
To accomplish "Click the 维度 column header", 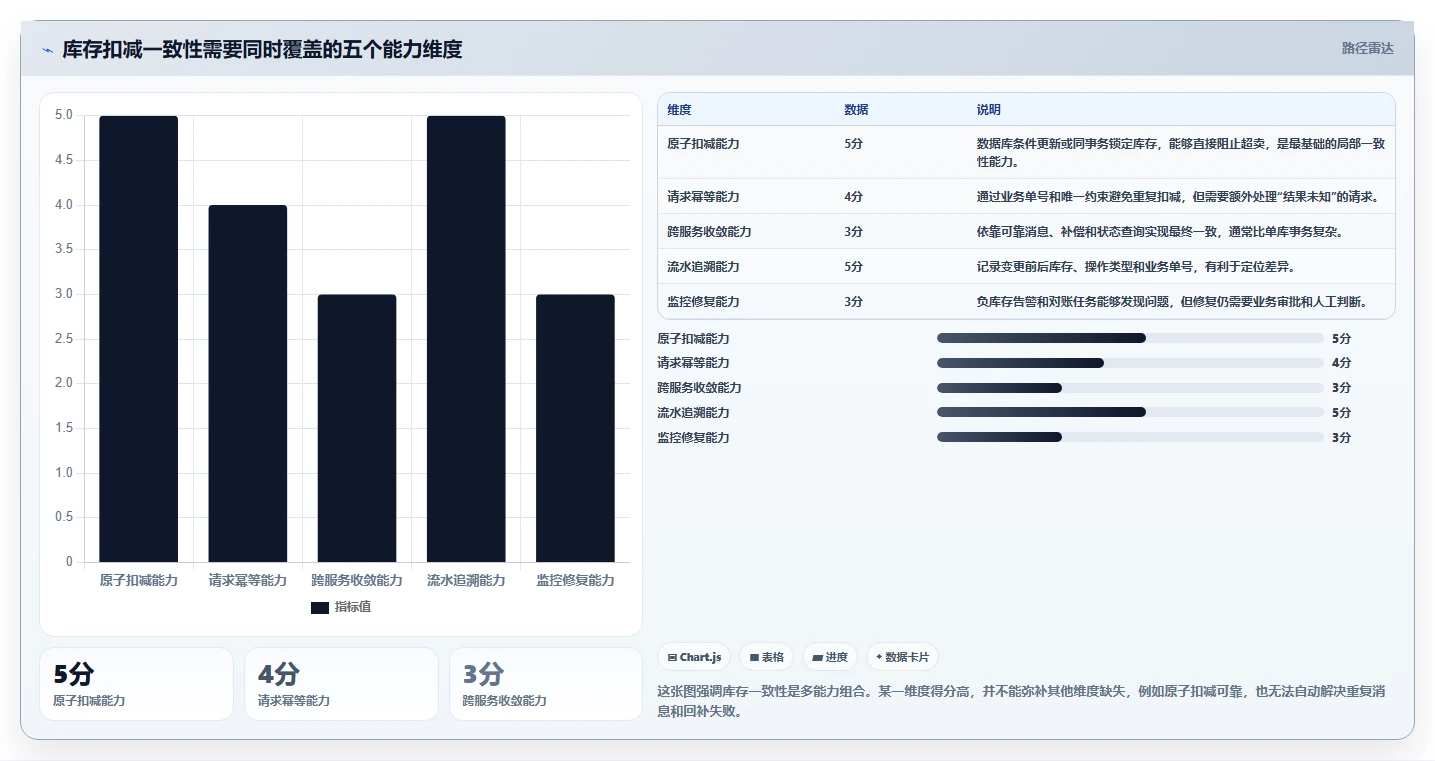I will [x=679, y=110].
